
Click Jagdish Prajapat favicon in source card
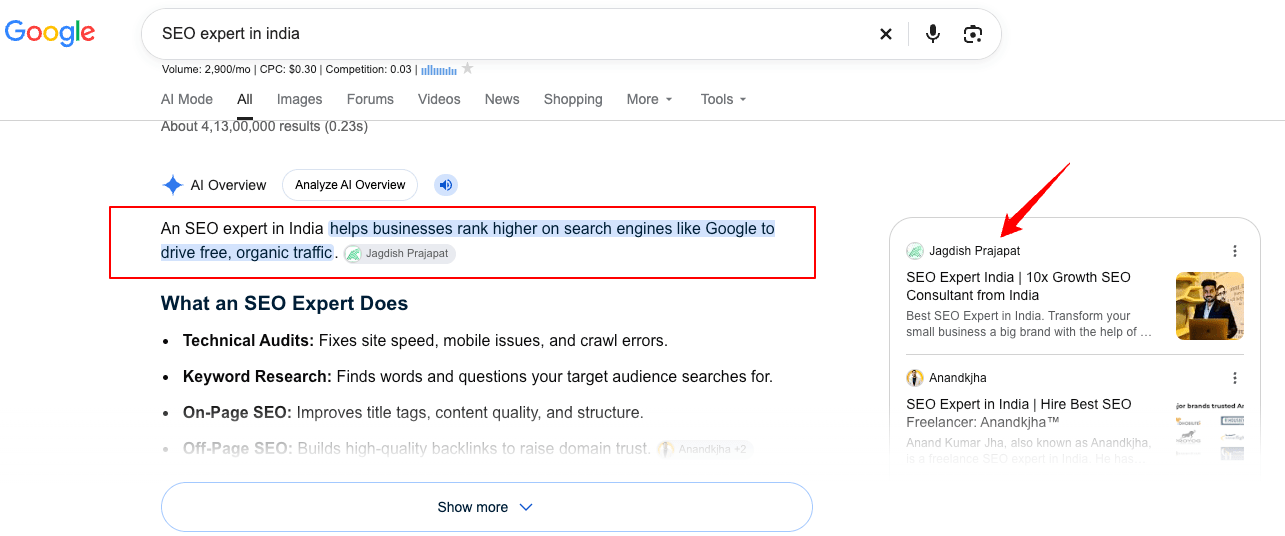[915, 251]
